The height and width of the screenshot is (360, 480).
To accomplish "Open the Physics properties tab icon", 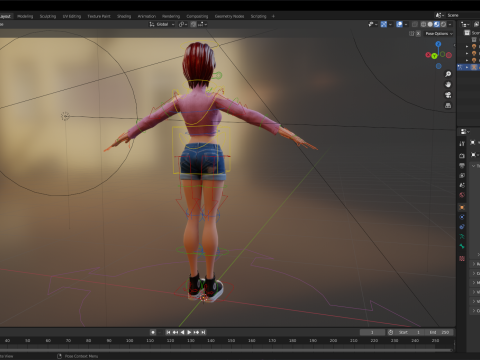I will click(x=462, y=217).
